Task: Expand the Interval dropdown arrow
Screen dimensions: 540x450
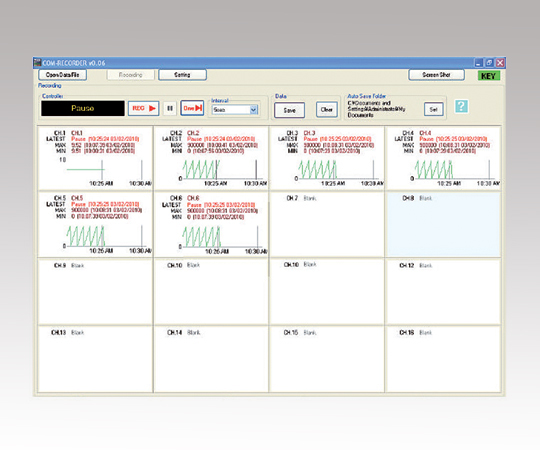Action: coord(253,110)
